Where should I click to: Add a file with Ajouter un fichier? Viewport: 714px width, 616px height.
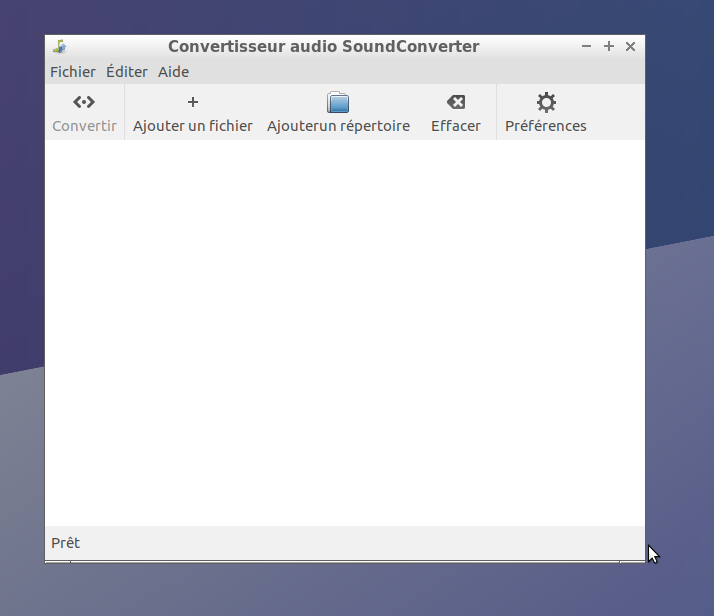[x=193, y=113]
